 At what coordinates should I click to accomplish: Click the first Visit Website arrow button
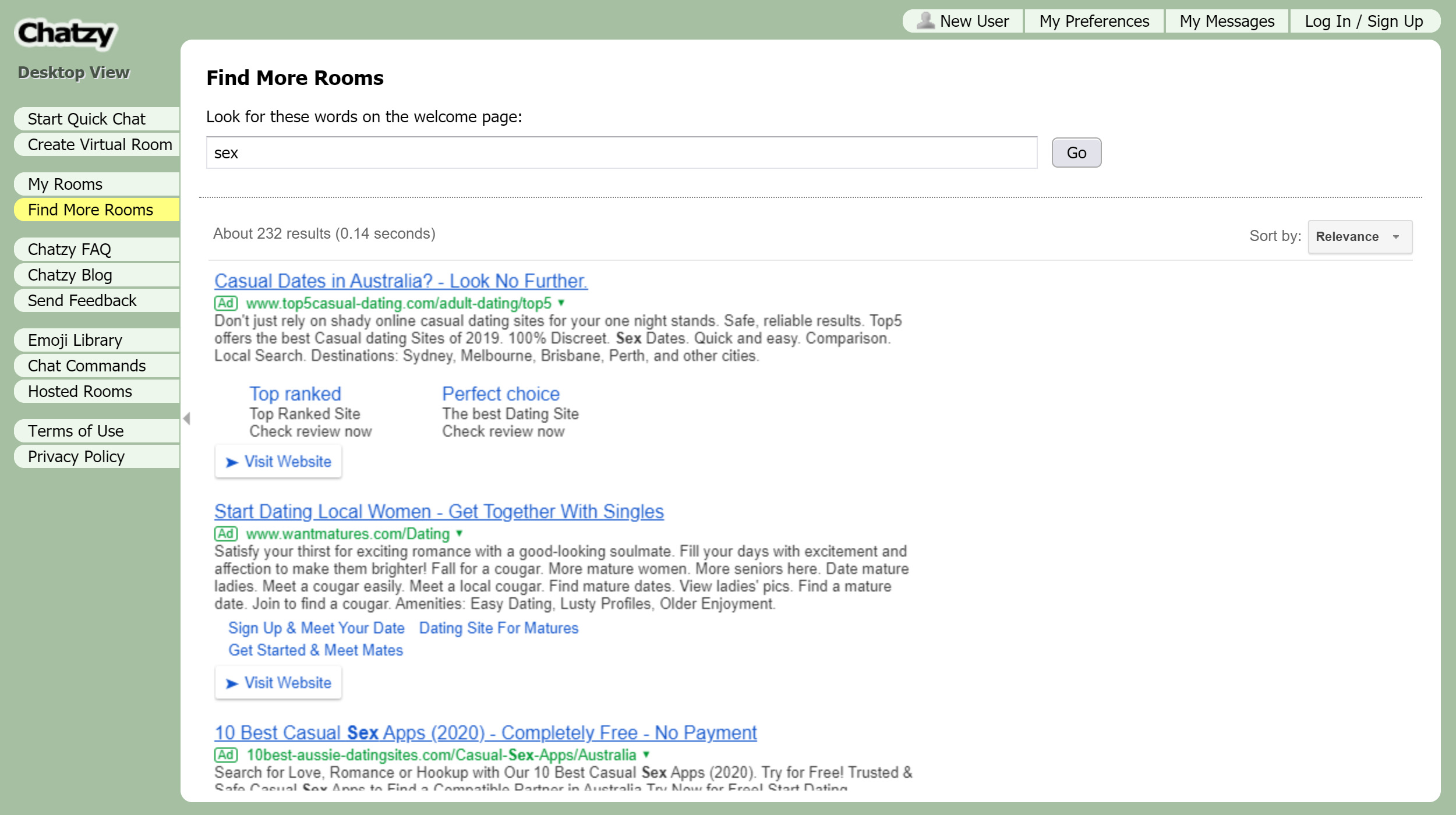point(278,462)
